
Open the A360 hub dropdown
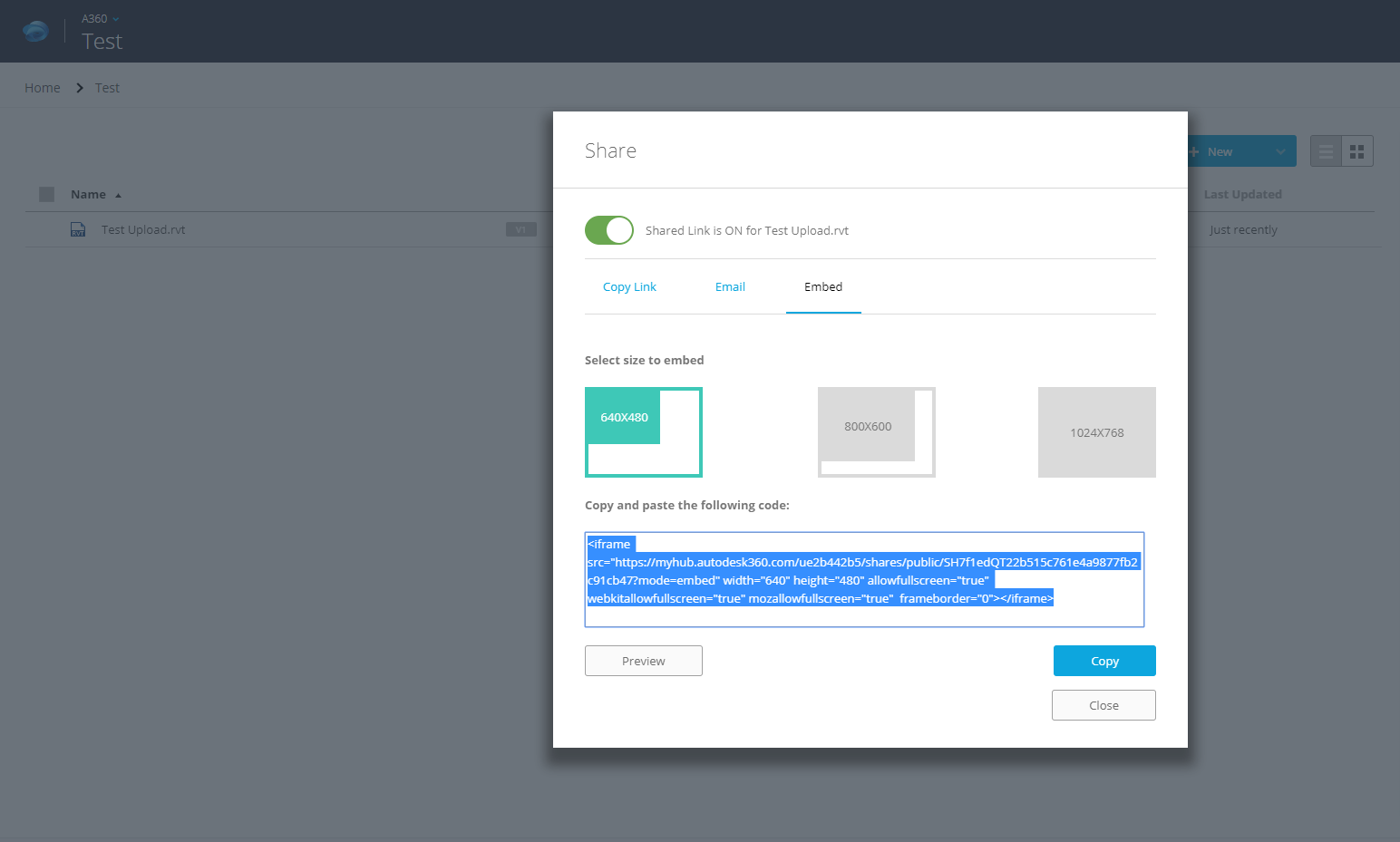[x=100, y=17]
